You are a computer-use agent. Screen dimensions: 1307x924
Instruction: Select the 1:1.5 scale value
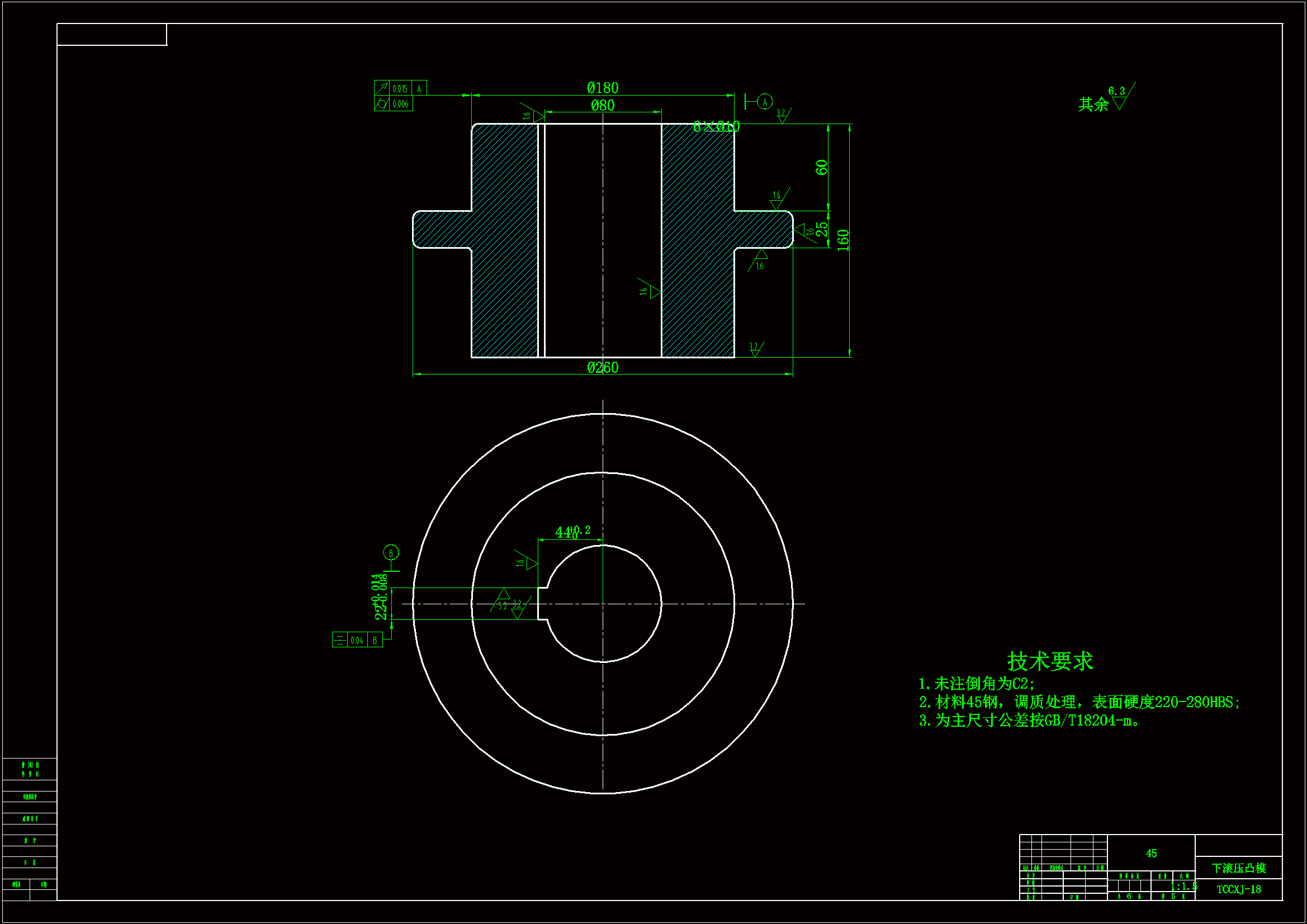tap(1183, 887)
